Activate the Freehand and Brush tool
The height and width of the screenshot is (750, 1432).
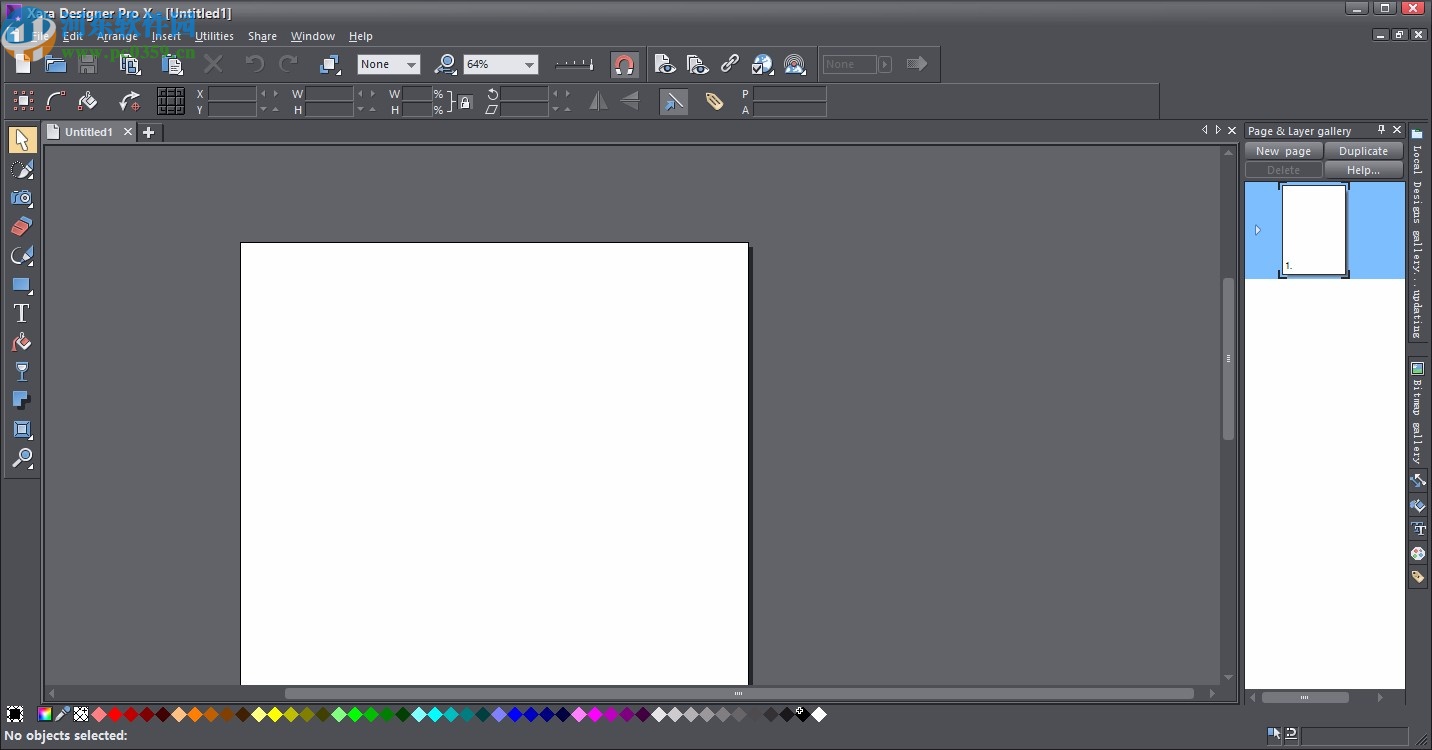point(21,169)
